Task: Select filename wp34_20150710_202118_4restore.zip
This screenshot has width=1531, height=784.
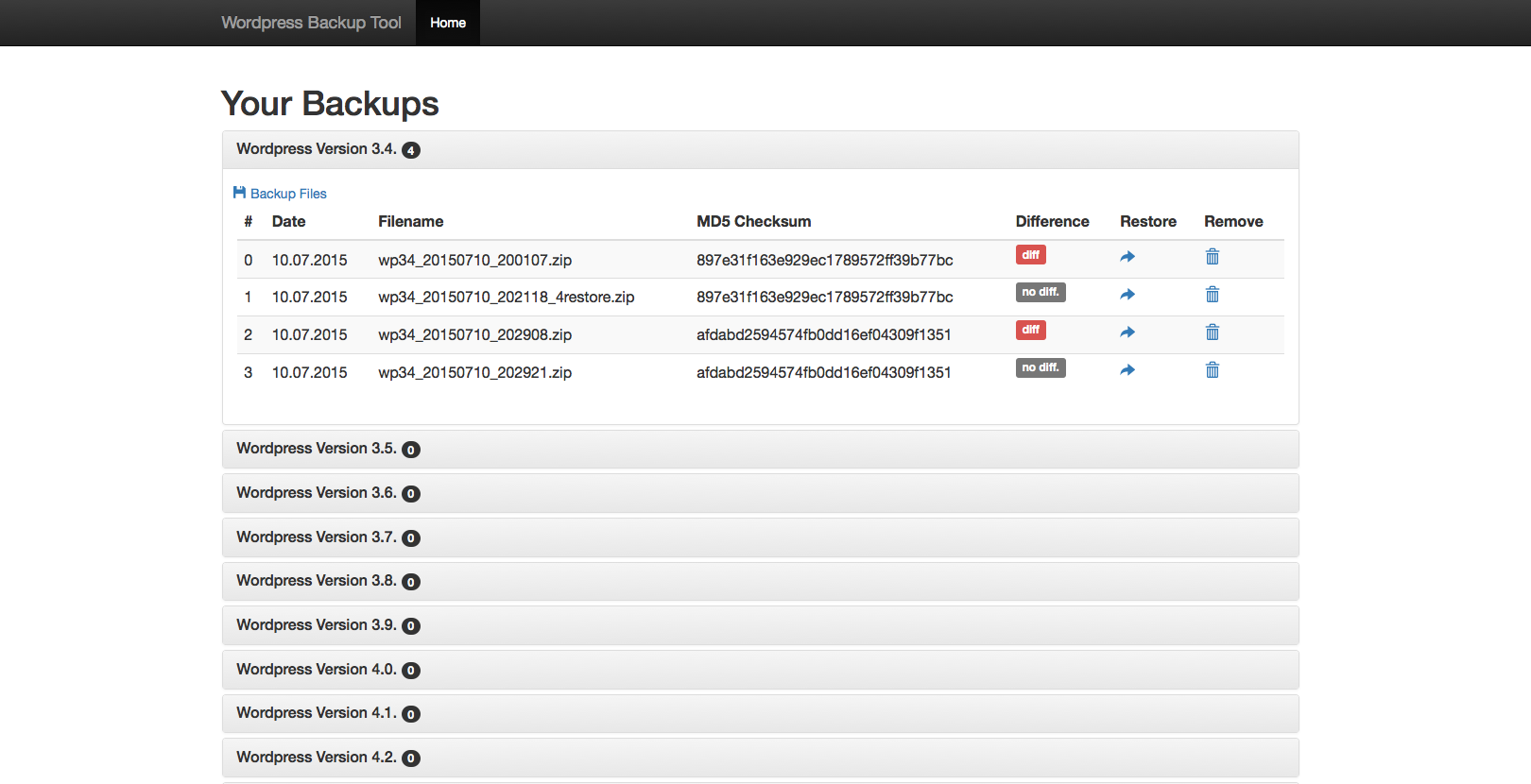Action: coord(506,298)
